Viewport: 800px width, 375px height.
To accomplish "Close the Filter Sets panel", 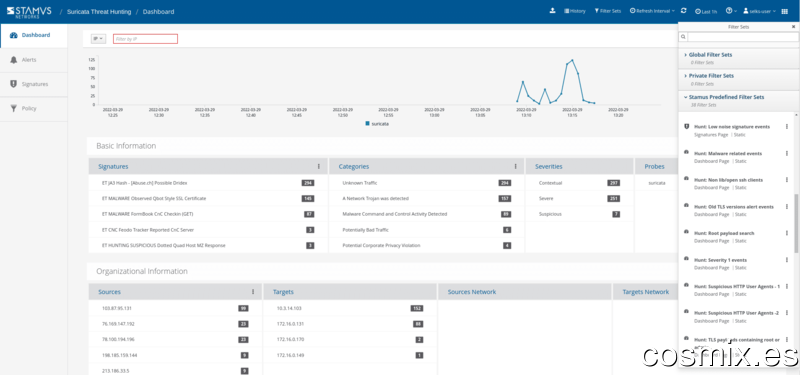I will 793,27.
